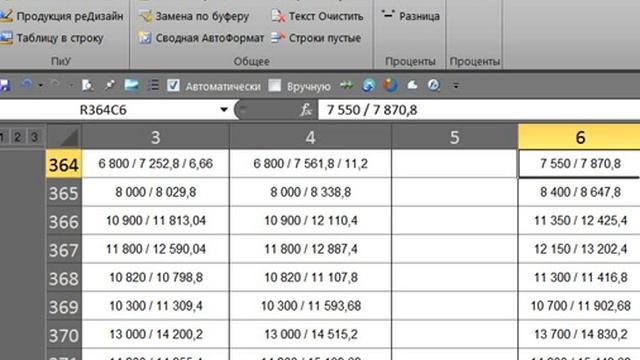The height and width of the screenshot is (360, 640).
Task: Click the green double arrows icon
Action: [347, 85]
